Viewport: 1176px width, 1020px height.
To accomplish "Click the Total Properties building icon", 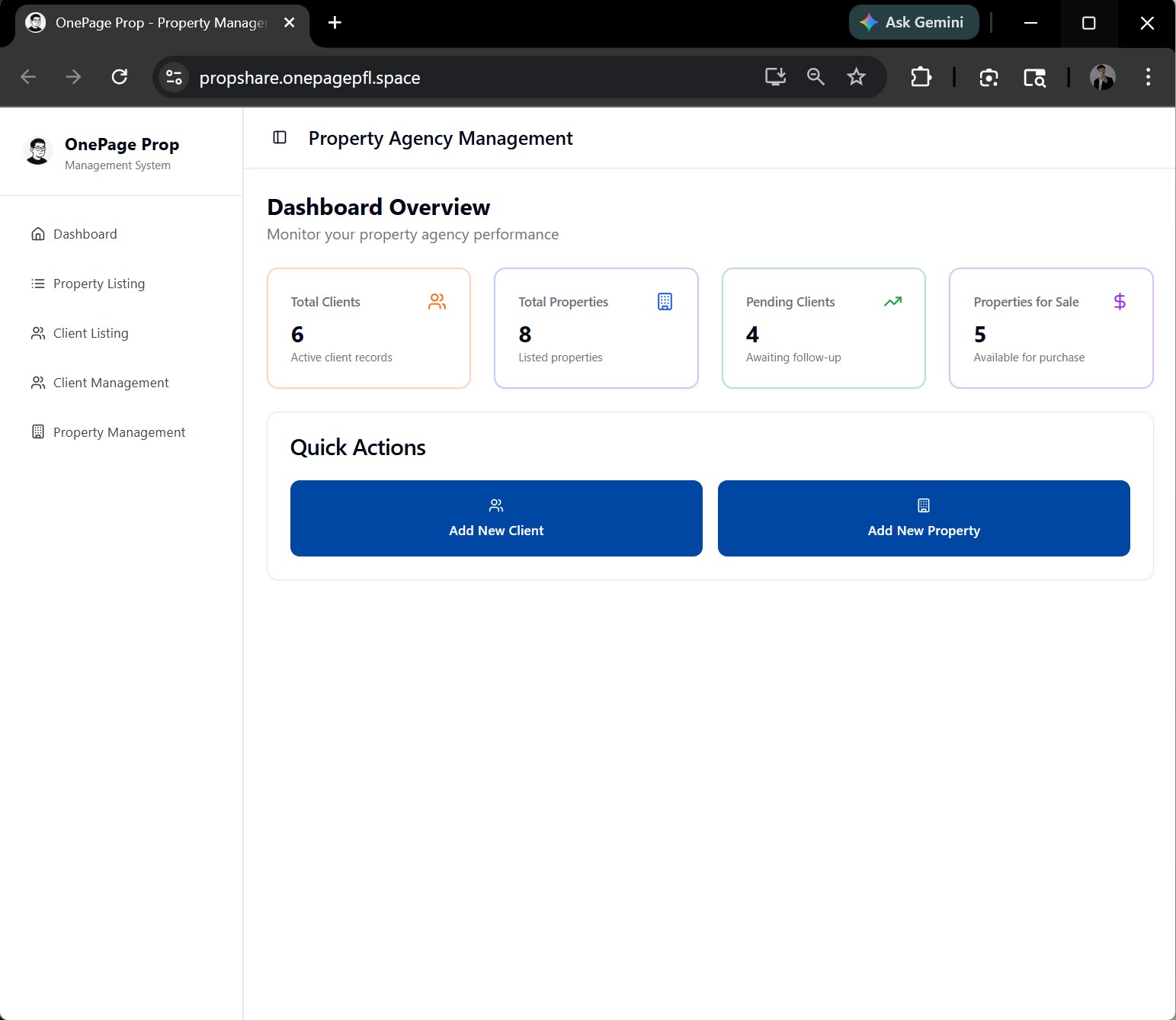I will 665,302.
